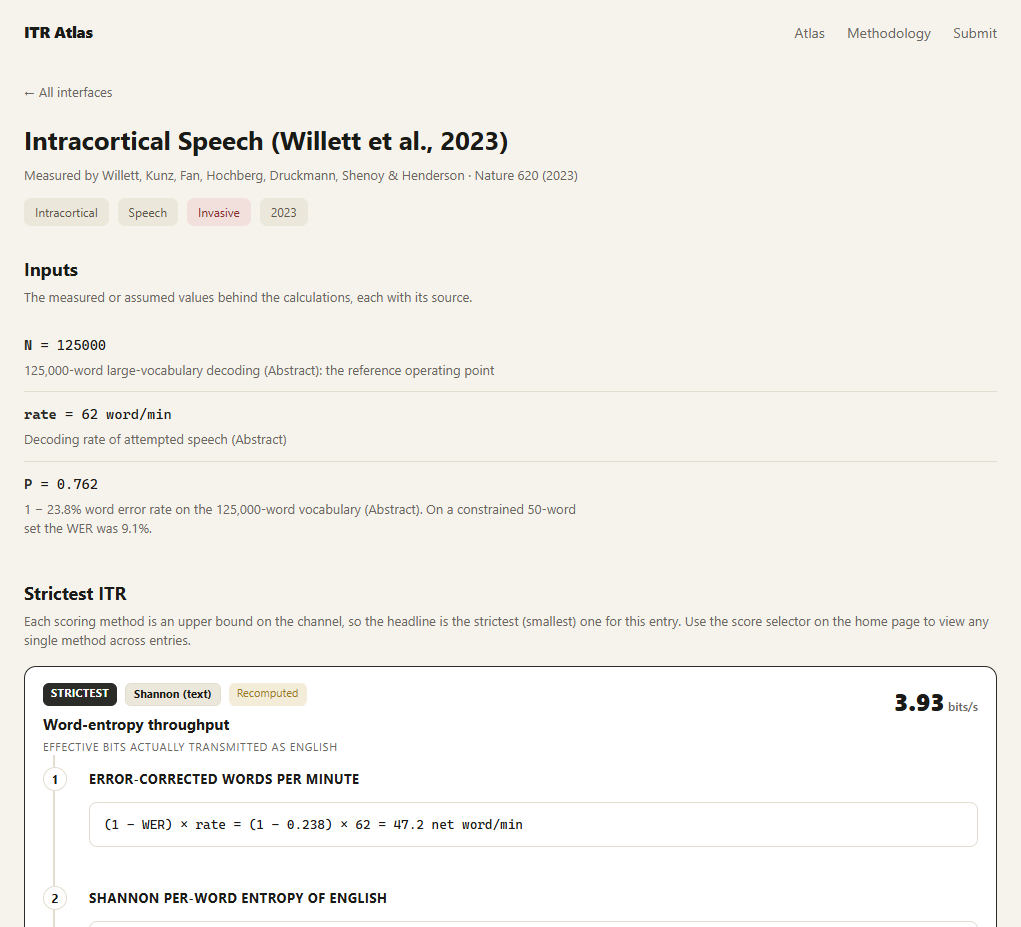Click ERROR-CORRECTED WORDS PER MINUTE step heading
The height and width of the screenshot is (927, 1021).
pyautogui.click(x=224, y=779)
